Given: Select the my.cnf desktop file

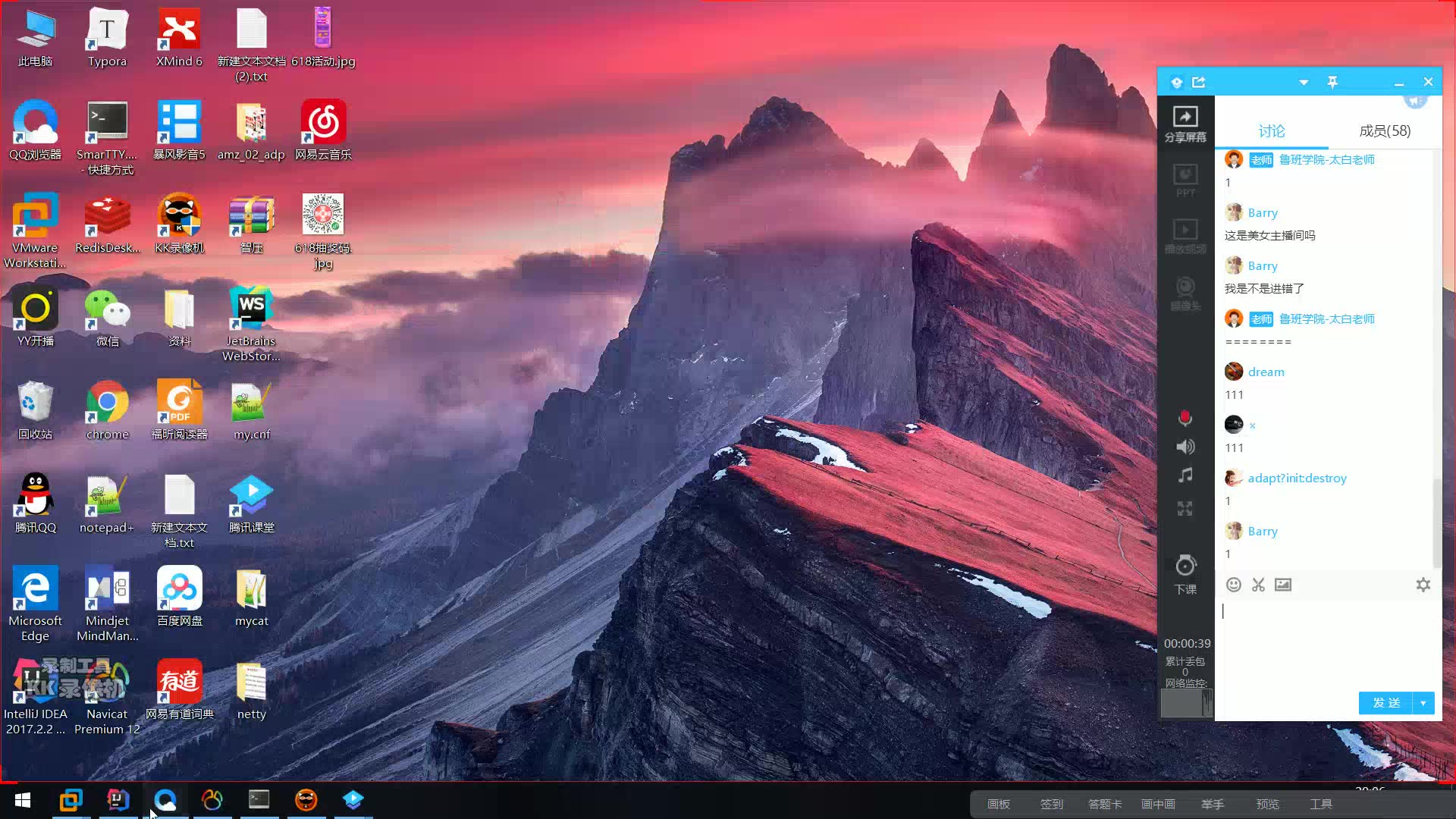Looking at the screenshot, I should click(x=252, y=410).
